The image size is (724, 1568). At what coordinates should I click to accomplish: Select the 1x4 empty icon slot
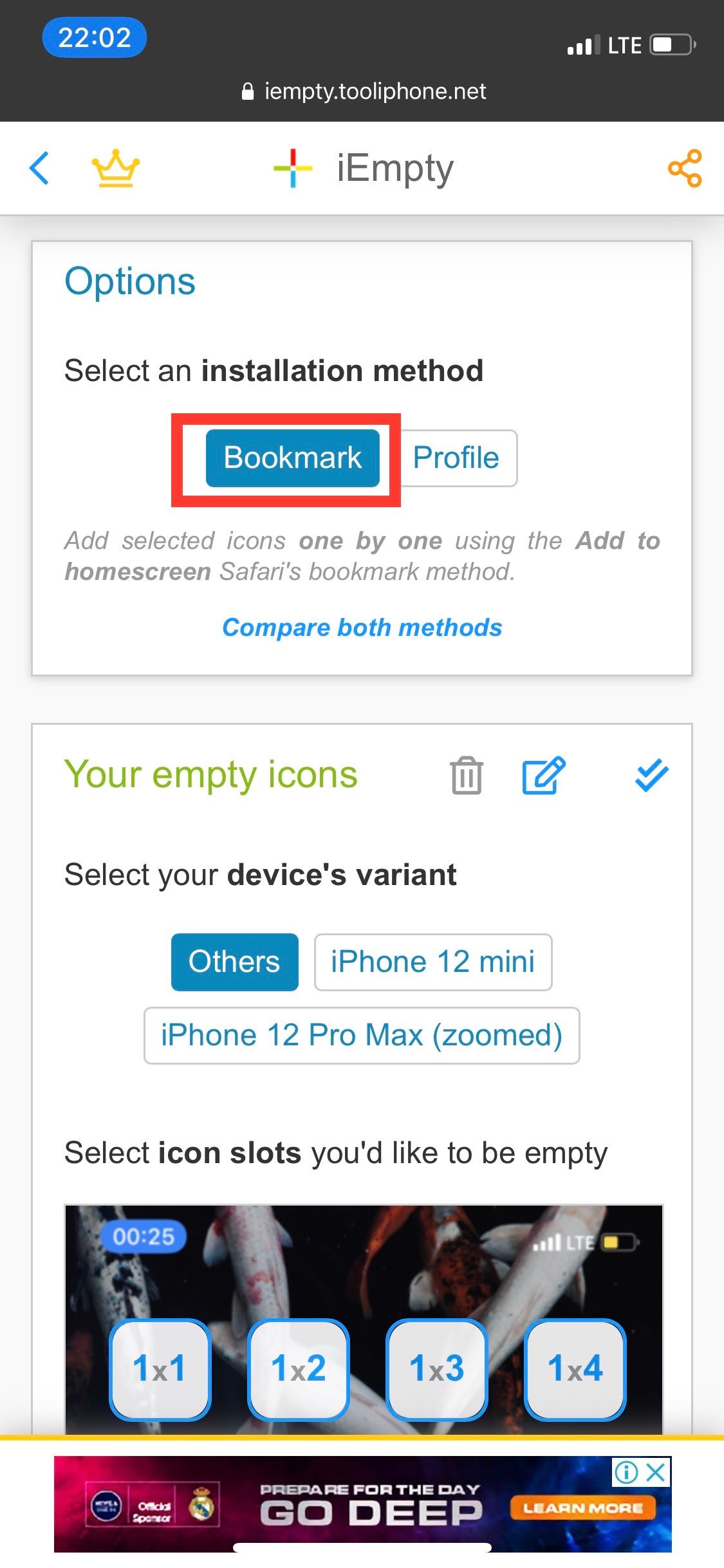[x=575, y=1368]
